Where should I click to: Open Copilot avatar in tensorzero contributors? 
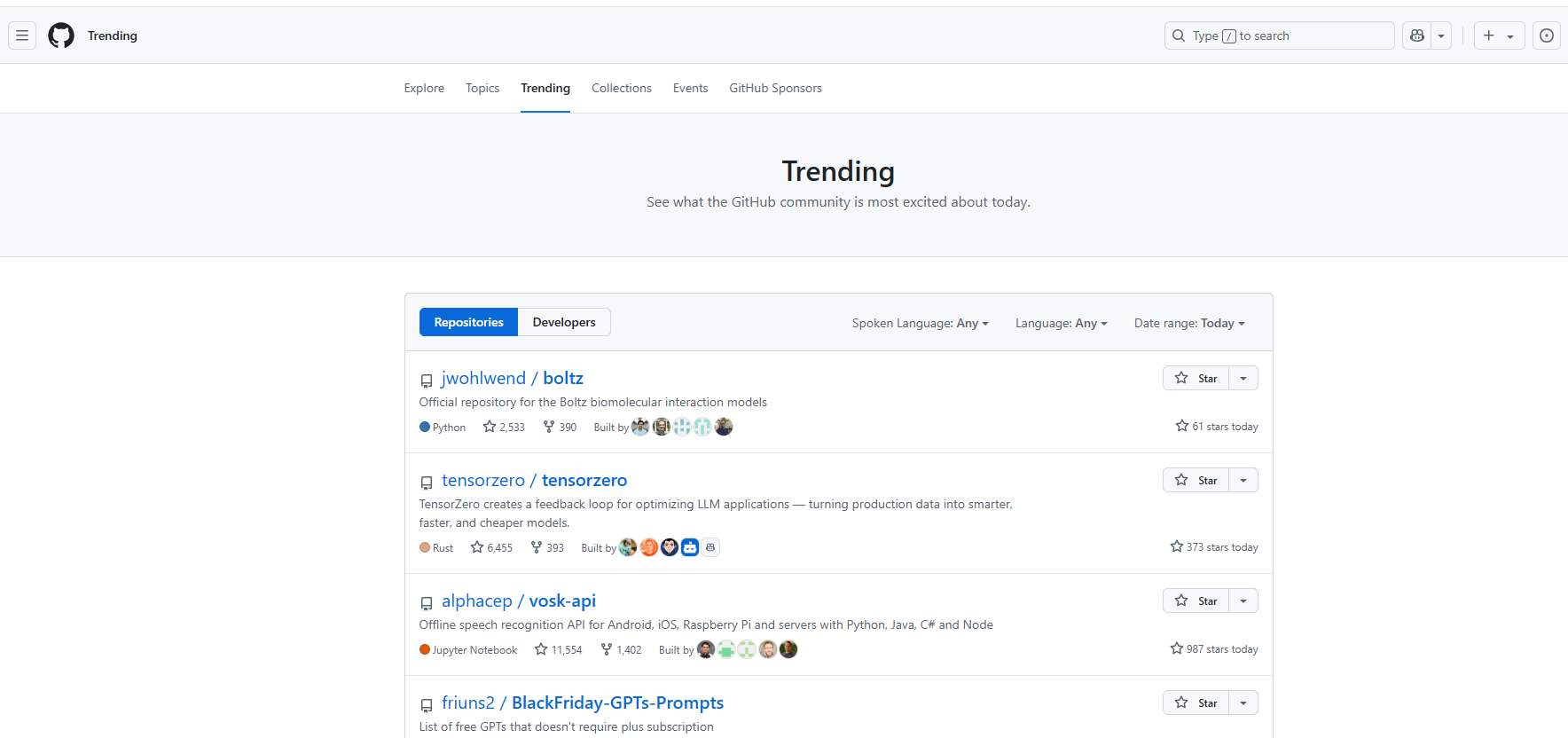click(710, 547)
